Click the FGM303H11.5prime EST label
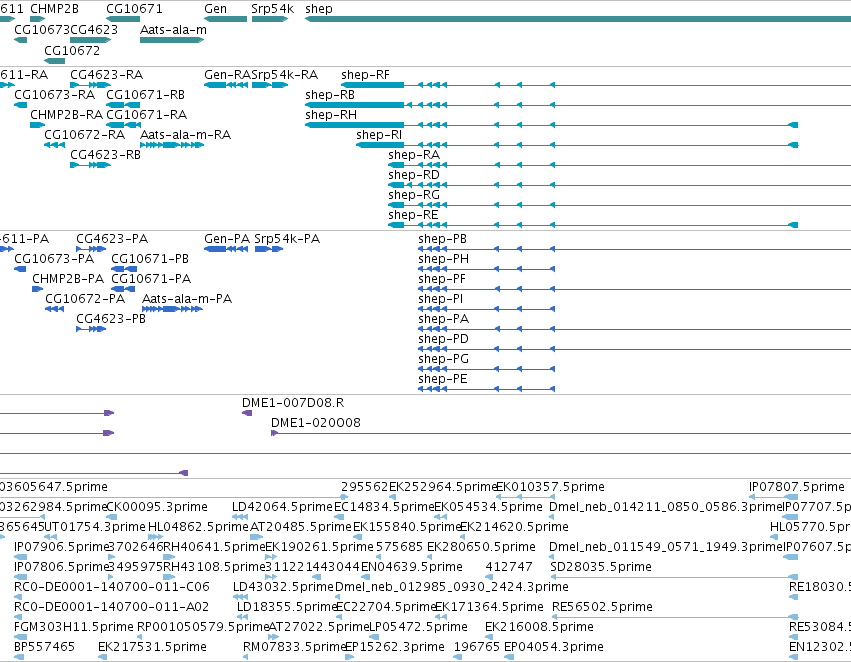This screenshot has width=851, height=662. [x=74, y=627]
